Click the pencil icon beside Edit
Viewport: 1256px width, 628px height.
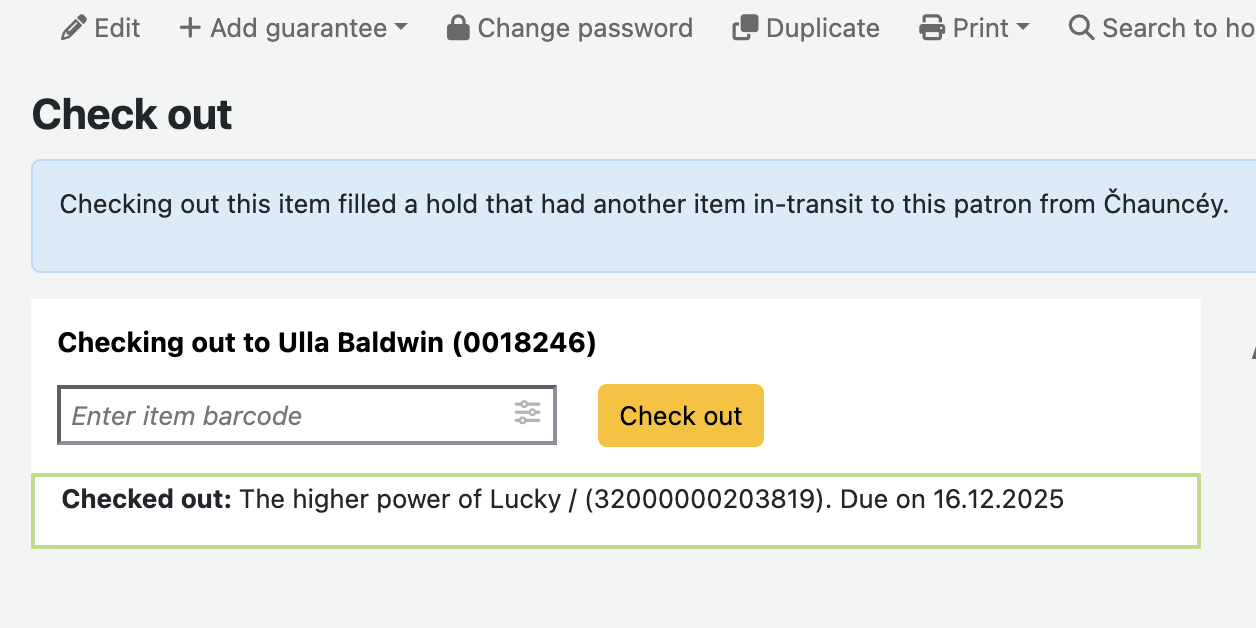(x=73, y=28)
